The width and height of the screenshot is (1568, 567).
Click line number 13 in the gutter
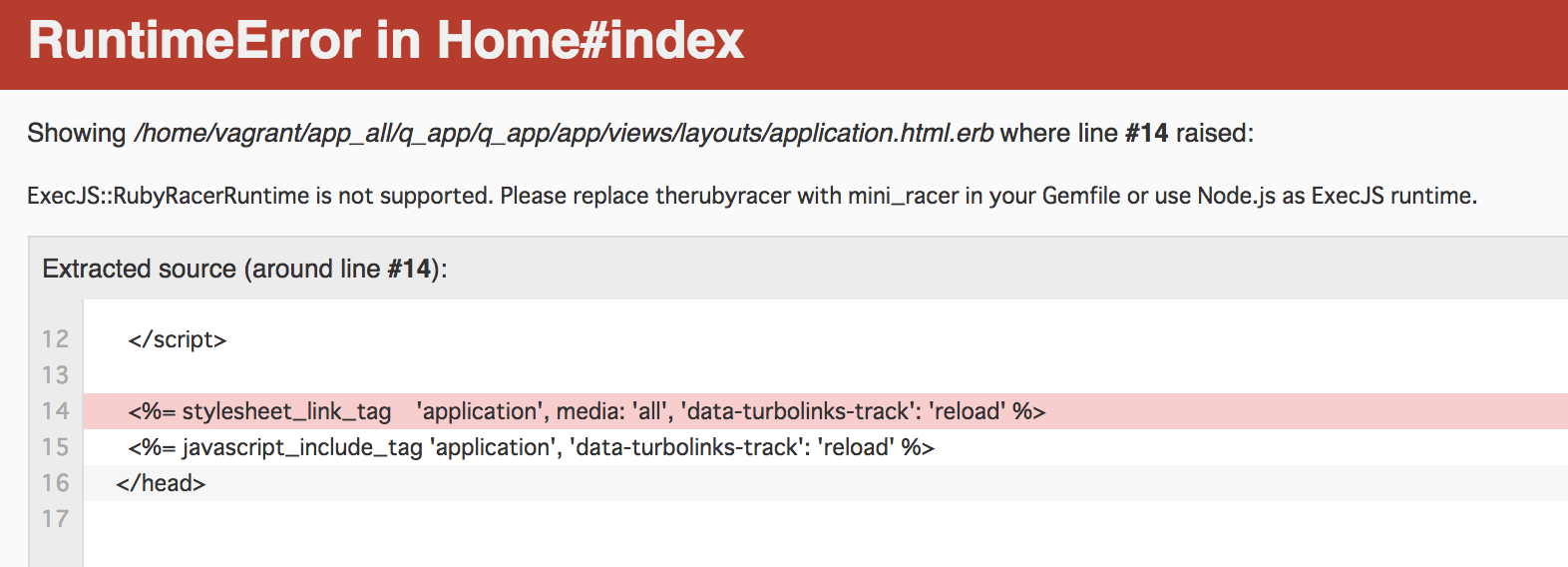(x=56, y=375)
